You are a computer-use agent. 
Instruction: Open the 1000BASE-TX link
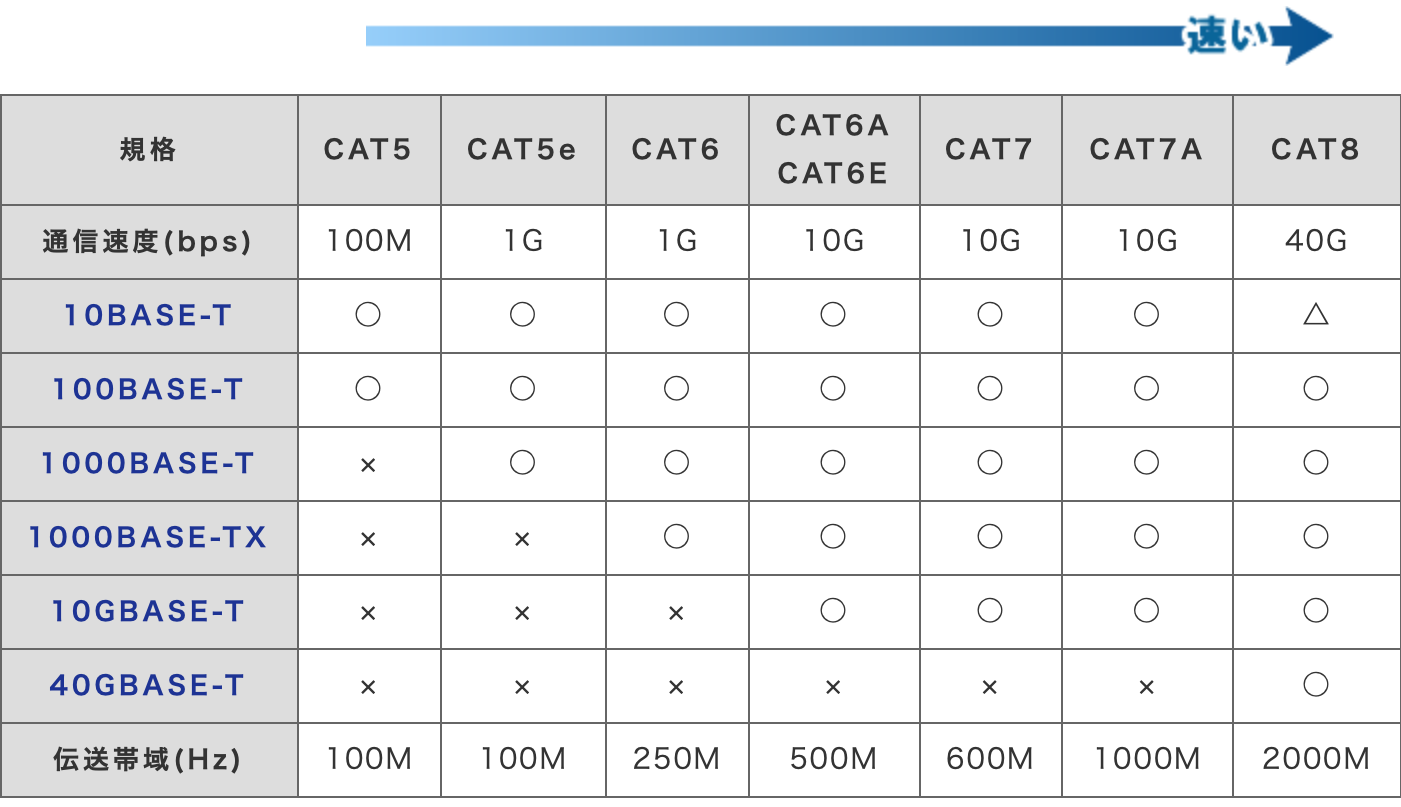point(148,538)
